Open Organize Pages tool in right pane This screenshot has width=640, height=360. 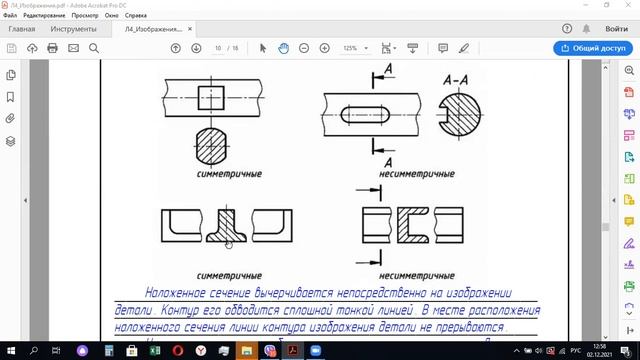pos(629,135)
